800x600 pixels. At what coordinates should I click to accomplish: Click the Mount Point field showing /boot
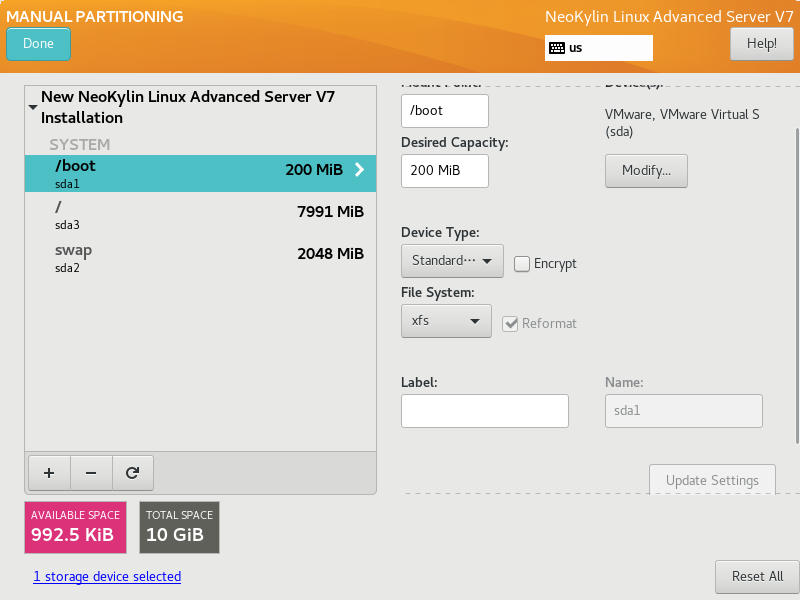[x=444, y=111]
